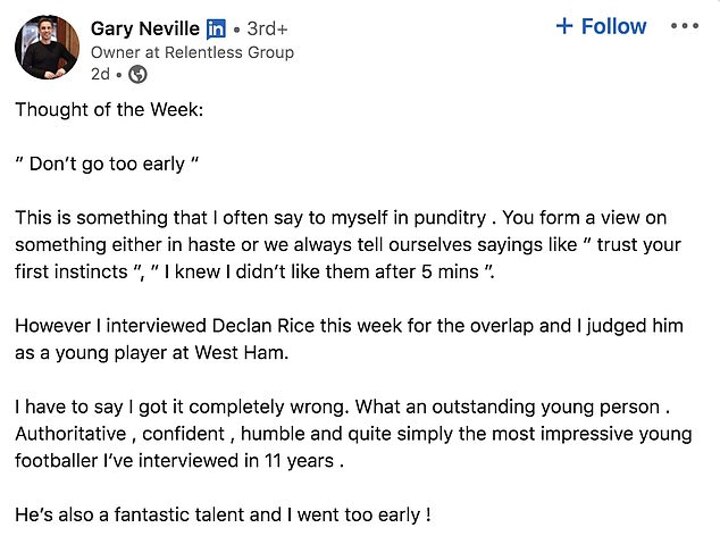Viewport: 720px width, 536px height.
Task: Click the globe public visibility icon
Action: [x=138, y=74]
